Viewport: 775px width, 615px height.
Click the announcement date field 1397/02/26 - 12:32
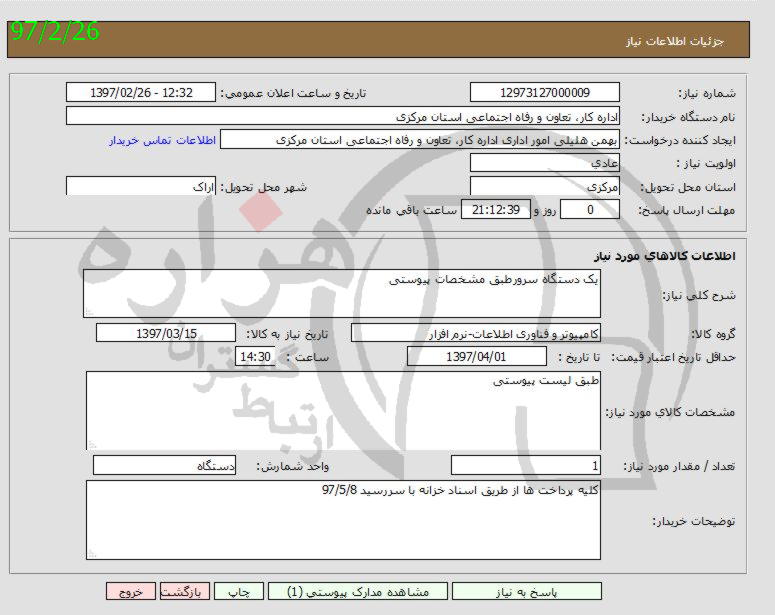(141, 92)
